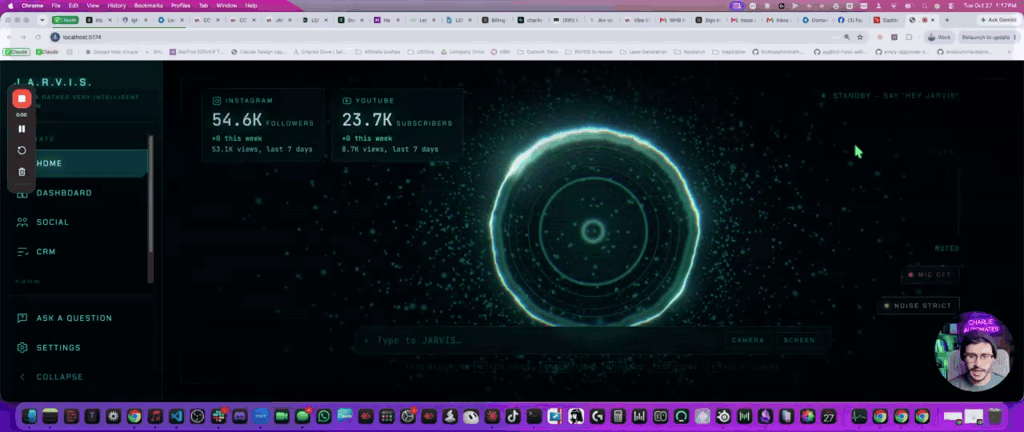Open the Work profile button

click(x=938, y=37)
